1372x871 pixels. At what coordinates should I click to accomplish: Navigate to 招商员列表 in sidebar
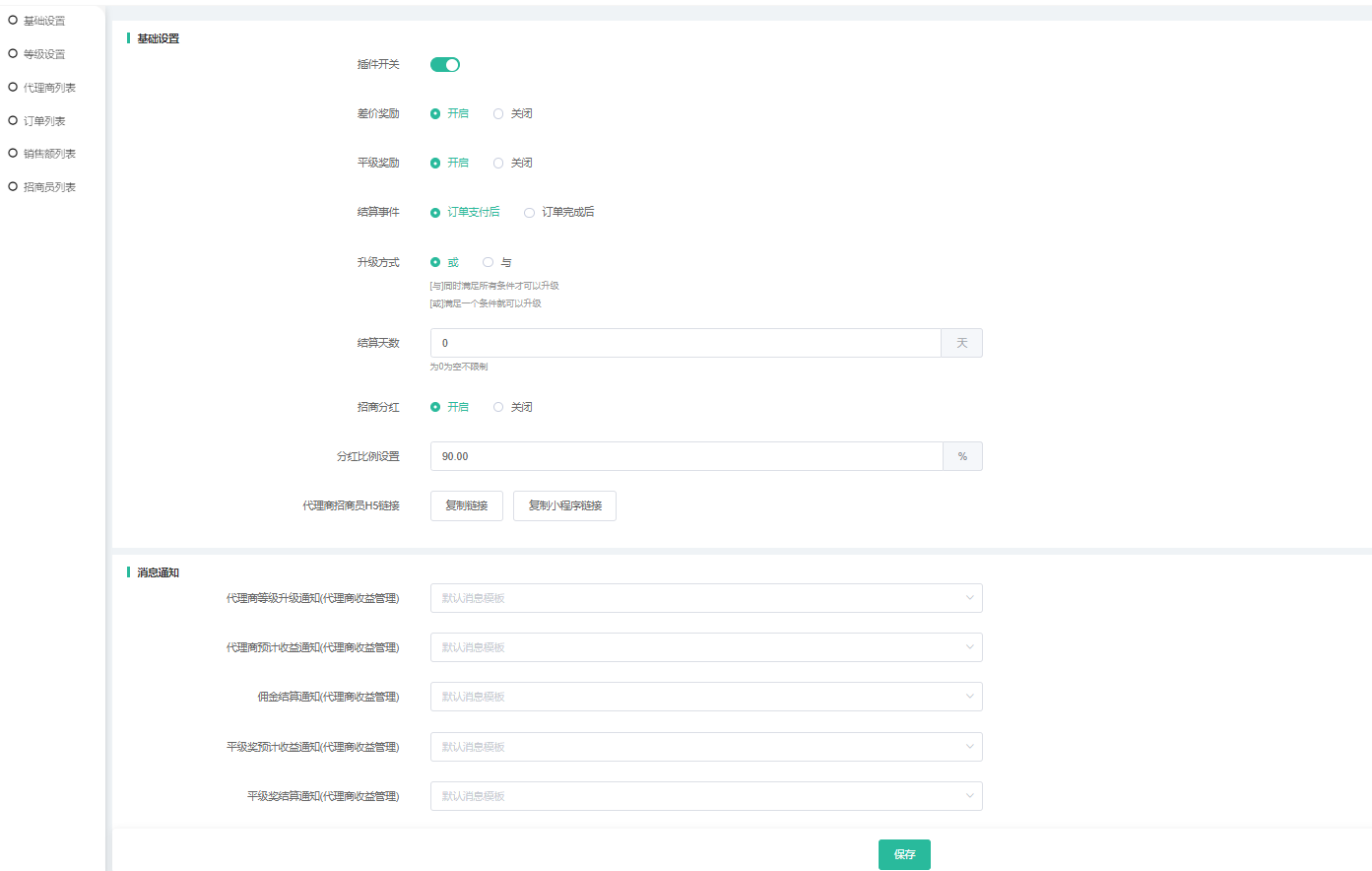48,187
